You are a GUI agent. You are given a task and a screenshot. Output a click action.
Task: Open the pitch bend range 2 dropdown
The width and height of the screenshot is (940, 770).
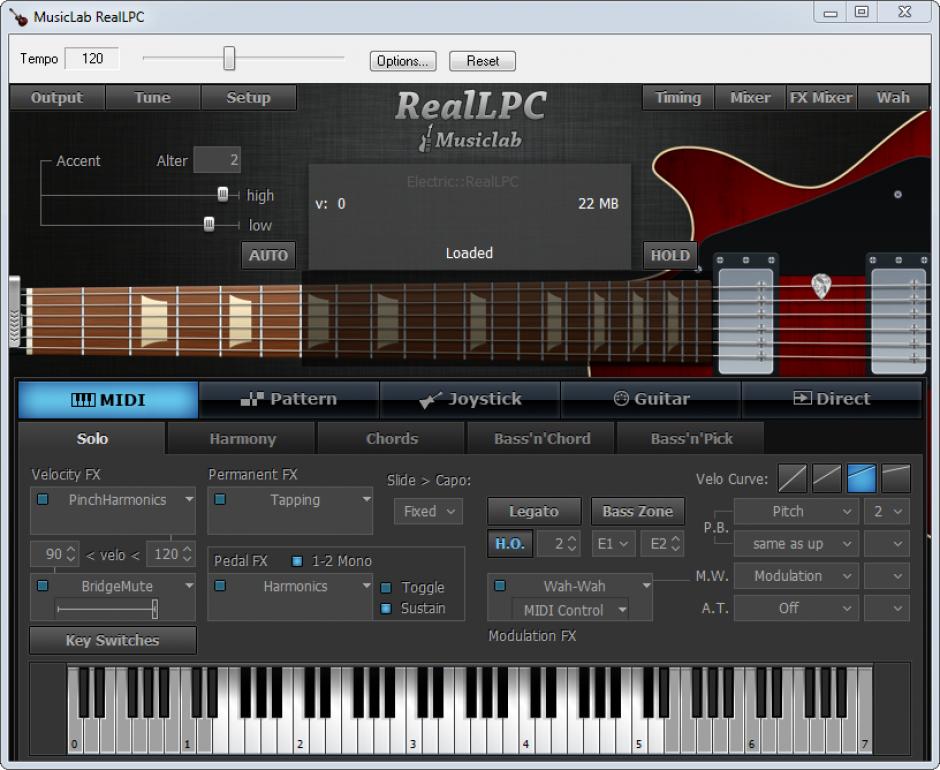pos(887,512)
